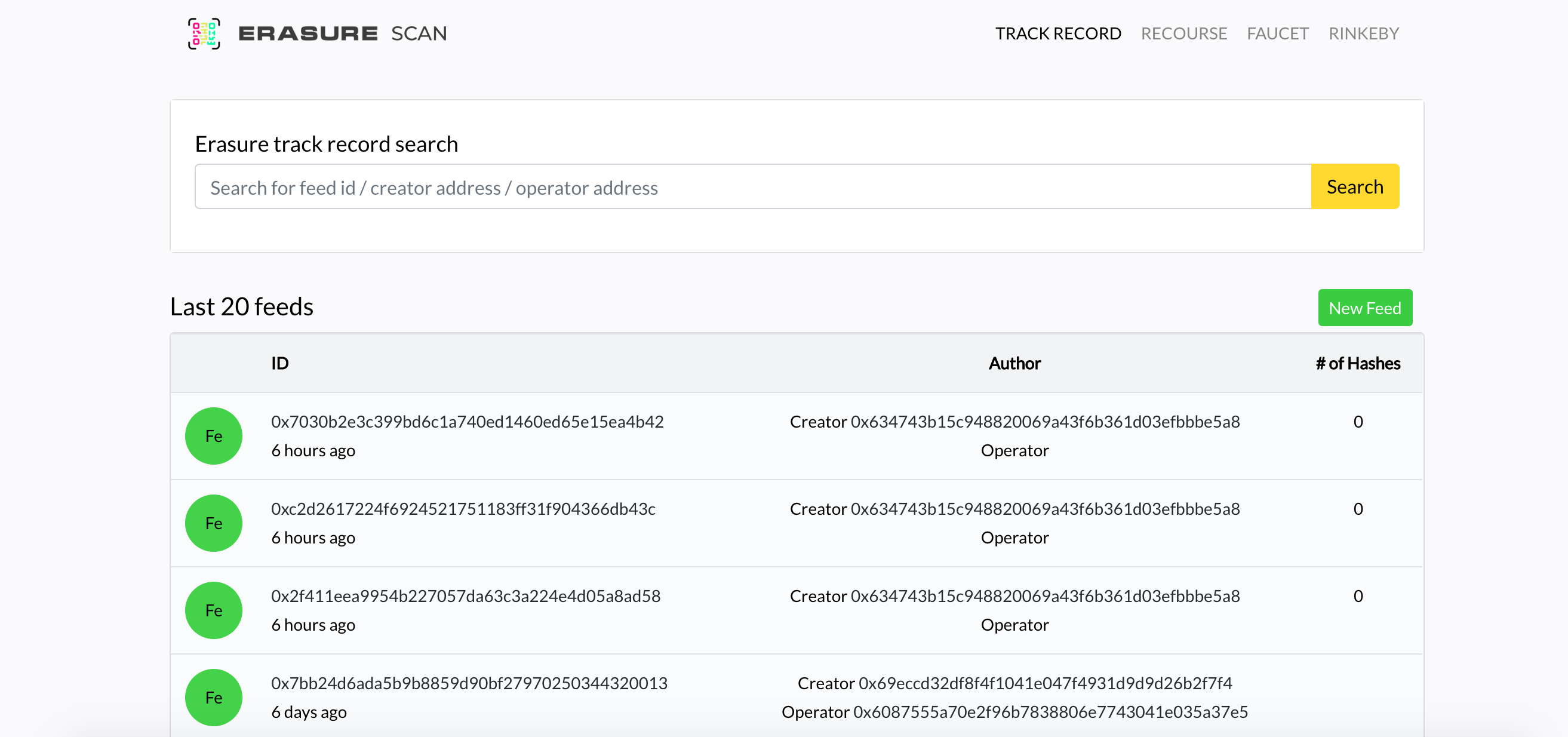Open feed 0x7bb24d6ada5b9b8859d90bf27970250344320013
Screen dimensions: 1568x737
[x=469, y=683]
